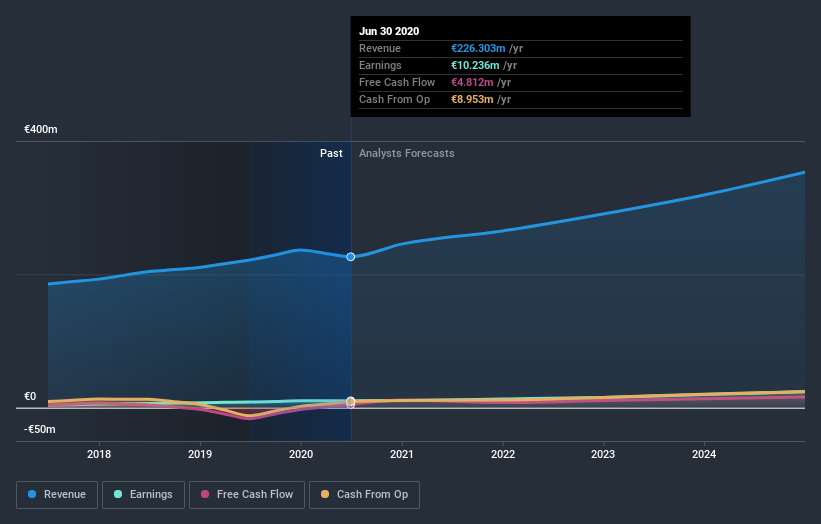
Task: Click the orange Cash From Op legend dot
Action: [325, 494]
